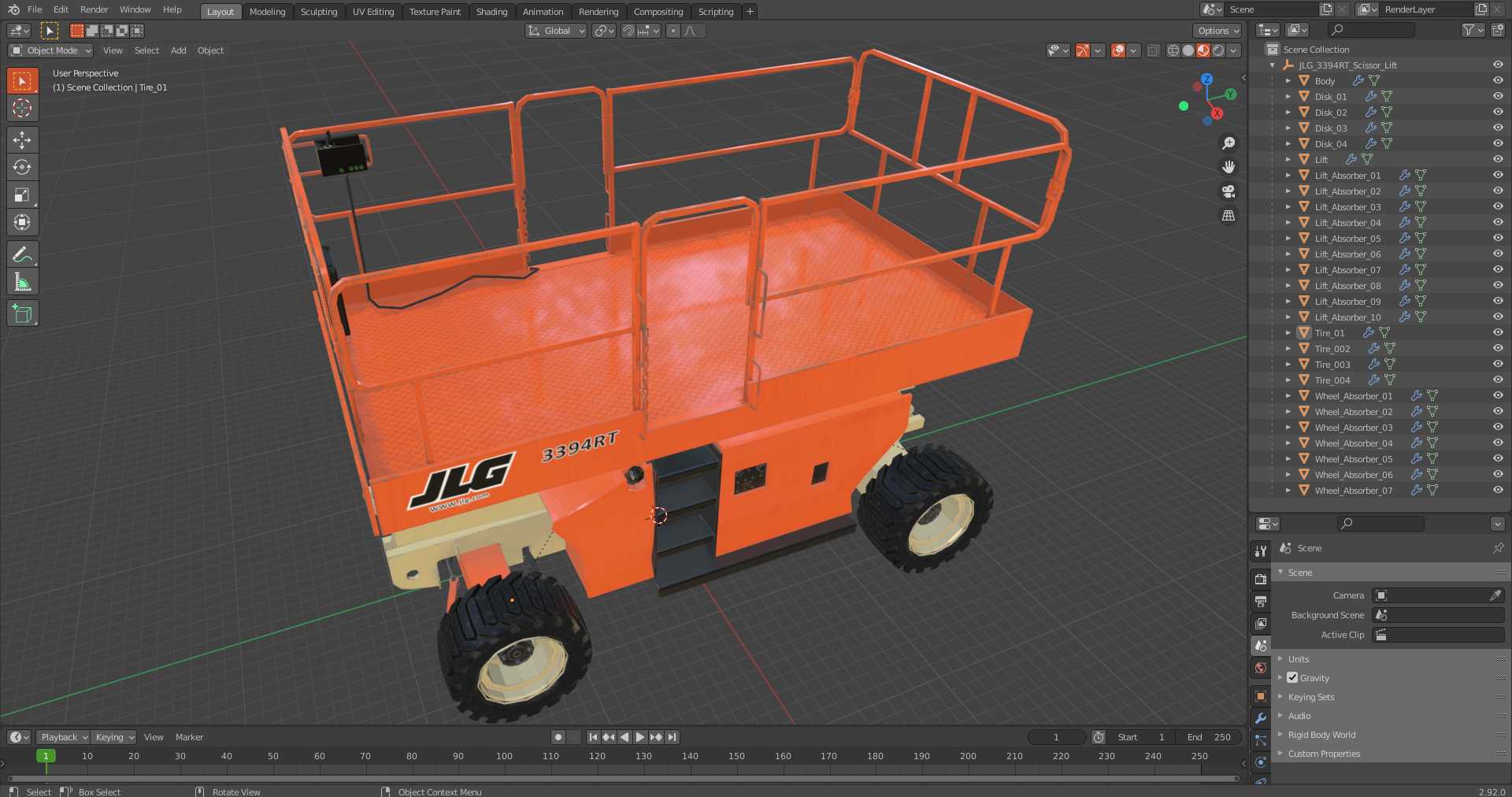The image size is (1512, 797).
Task: Select the Annotate tool
Action: [22, 254]
